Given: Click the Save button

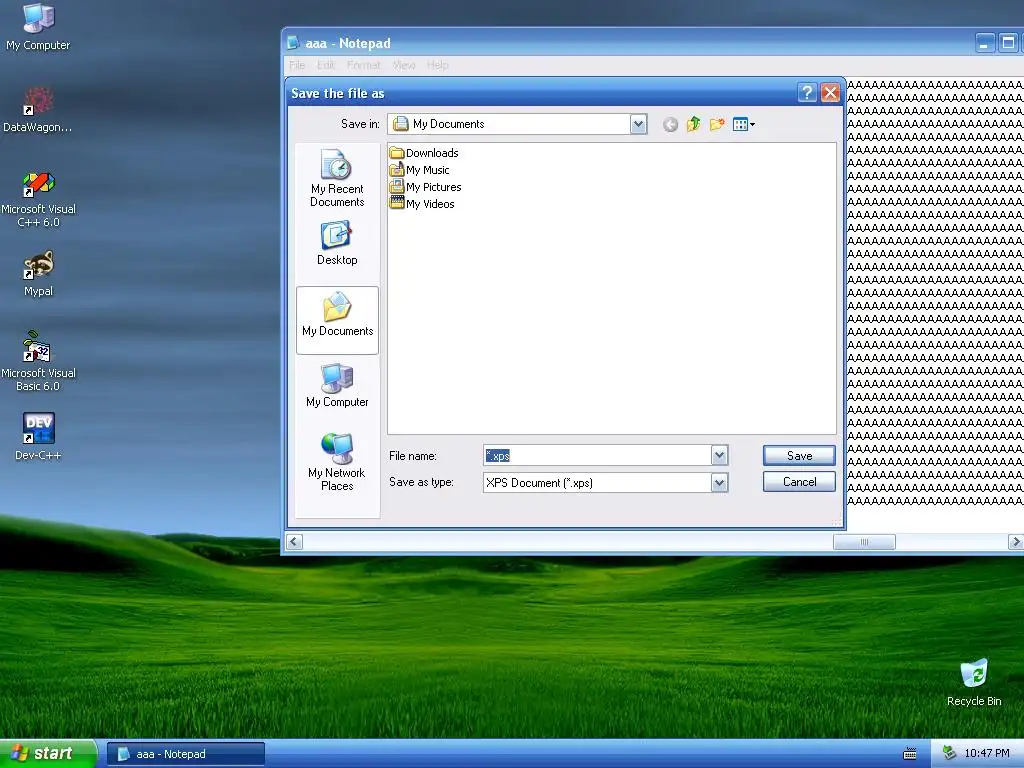Looking at the screenshot, I should click(799, 456).
